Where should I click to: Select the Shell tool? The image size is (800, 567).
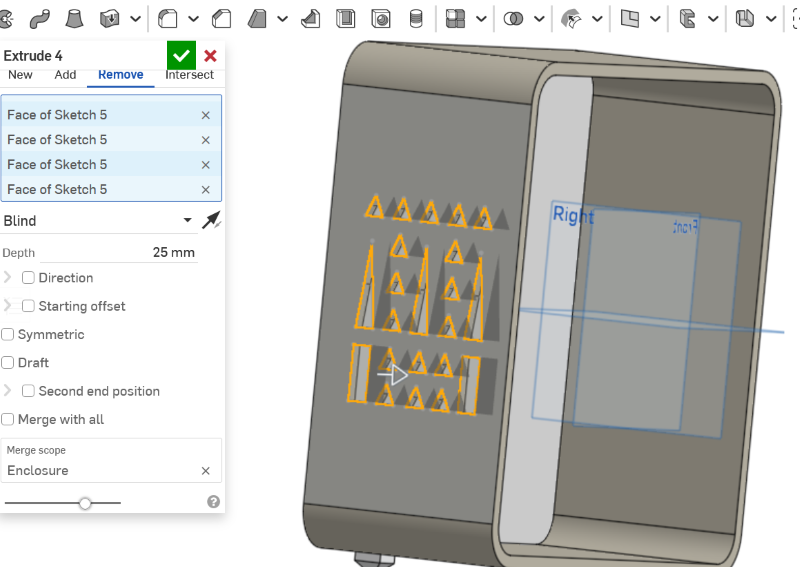(345, 19)
